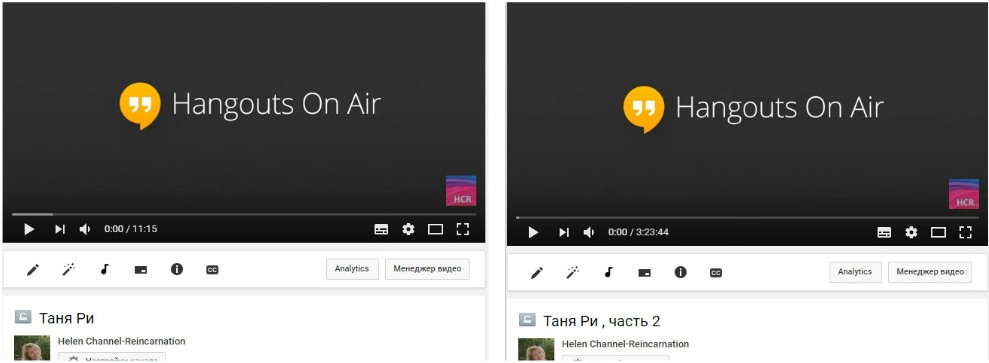Toggle theater mode in left player

pos(435,229)
